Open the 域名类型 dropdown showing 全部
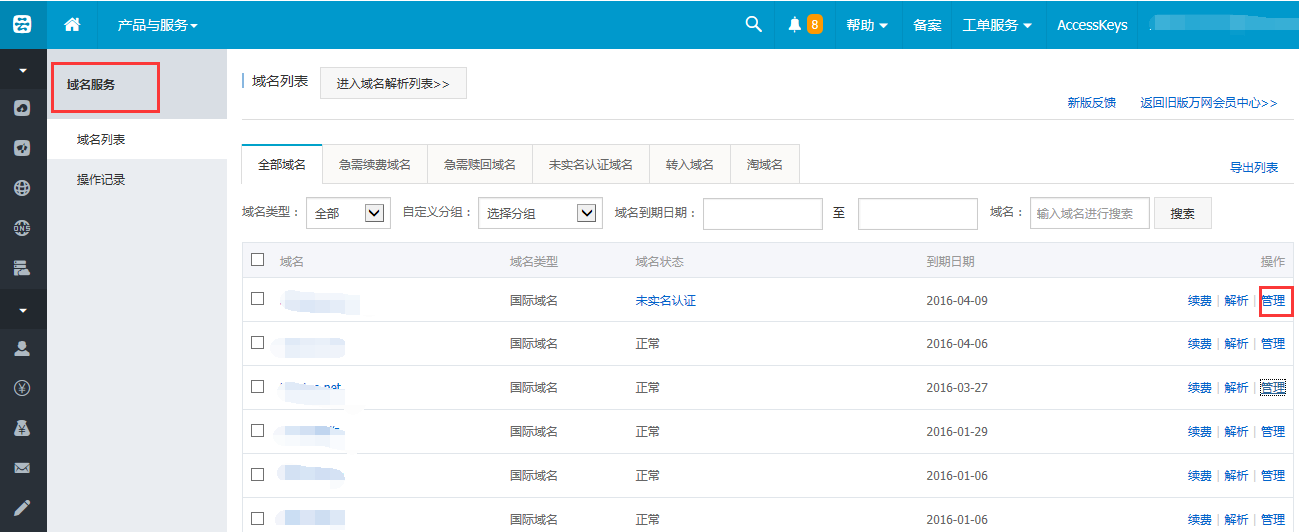 pos(347,213)
